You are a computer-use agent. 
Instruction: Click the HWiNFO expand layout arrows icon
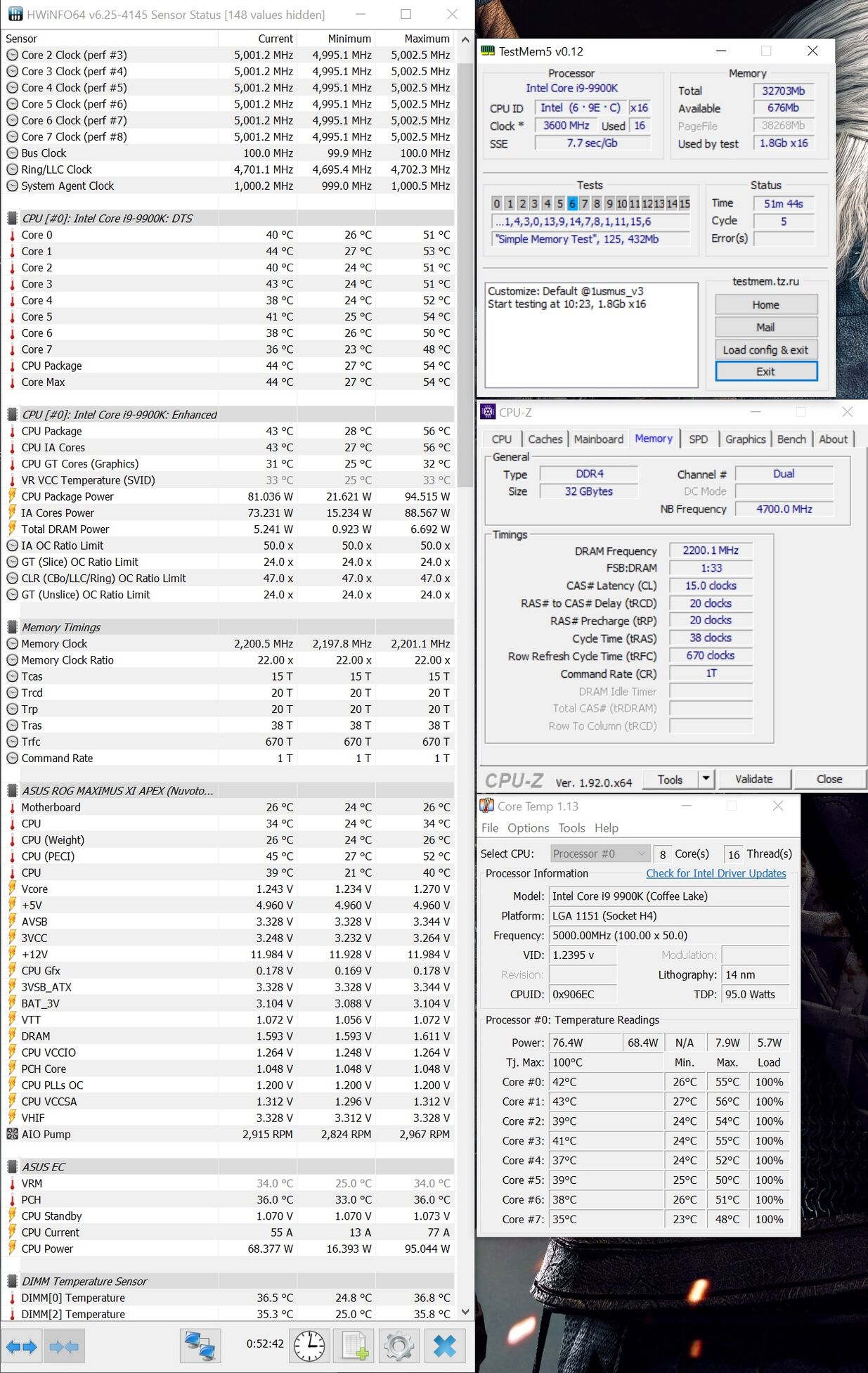coord(22,1346)
